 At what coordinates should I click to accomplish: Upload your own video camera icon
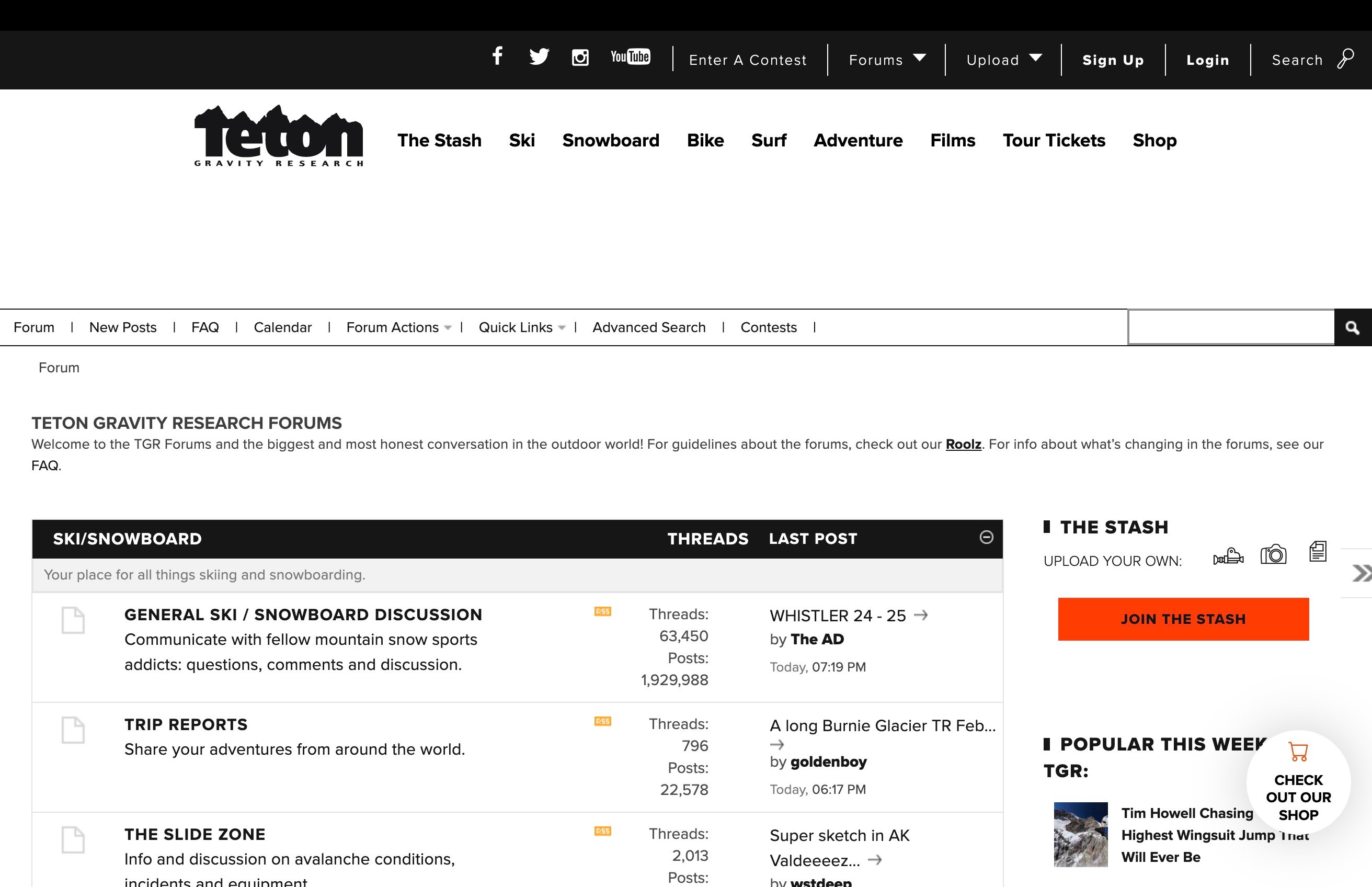click(x=1228, y=556)
